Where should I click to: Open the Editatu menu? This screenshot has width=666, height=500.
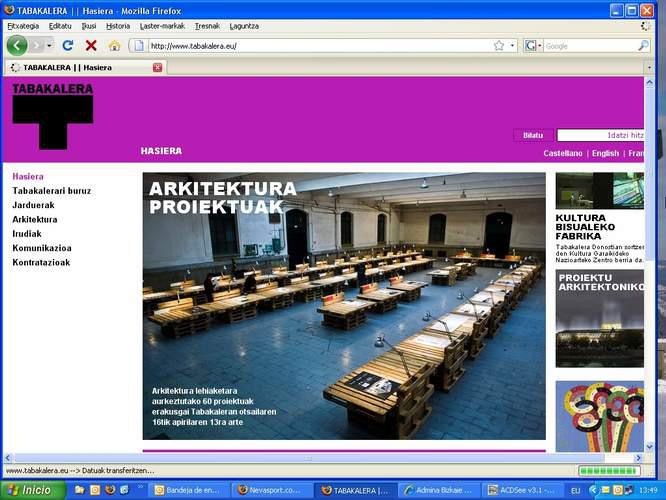click(x=60, y=26)
